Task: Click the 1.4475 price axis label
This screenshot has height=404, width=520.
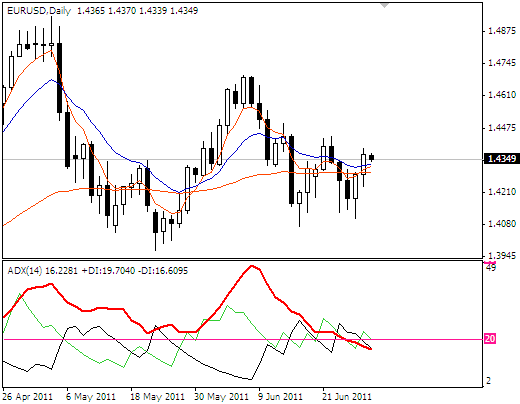Action: [502, 128]
